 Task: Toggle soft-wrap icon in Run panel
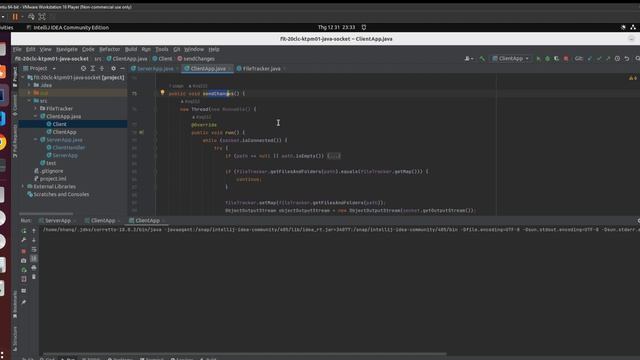pos(34,249)
